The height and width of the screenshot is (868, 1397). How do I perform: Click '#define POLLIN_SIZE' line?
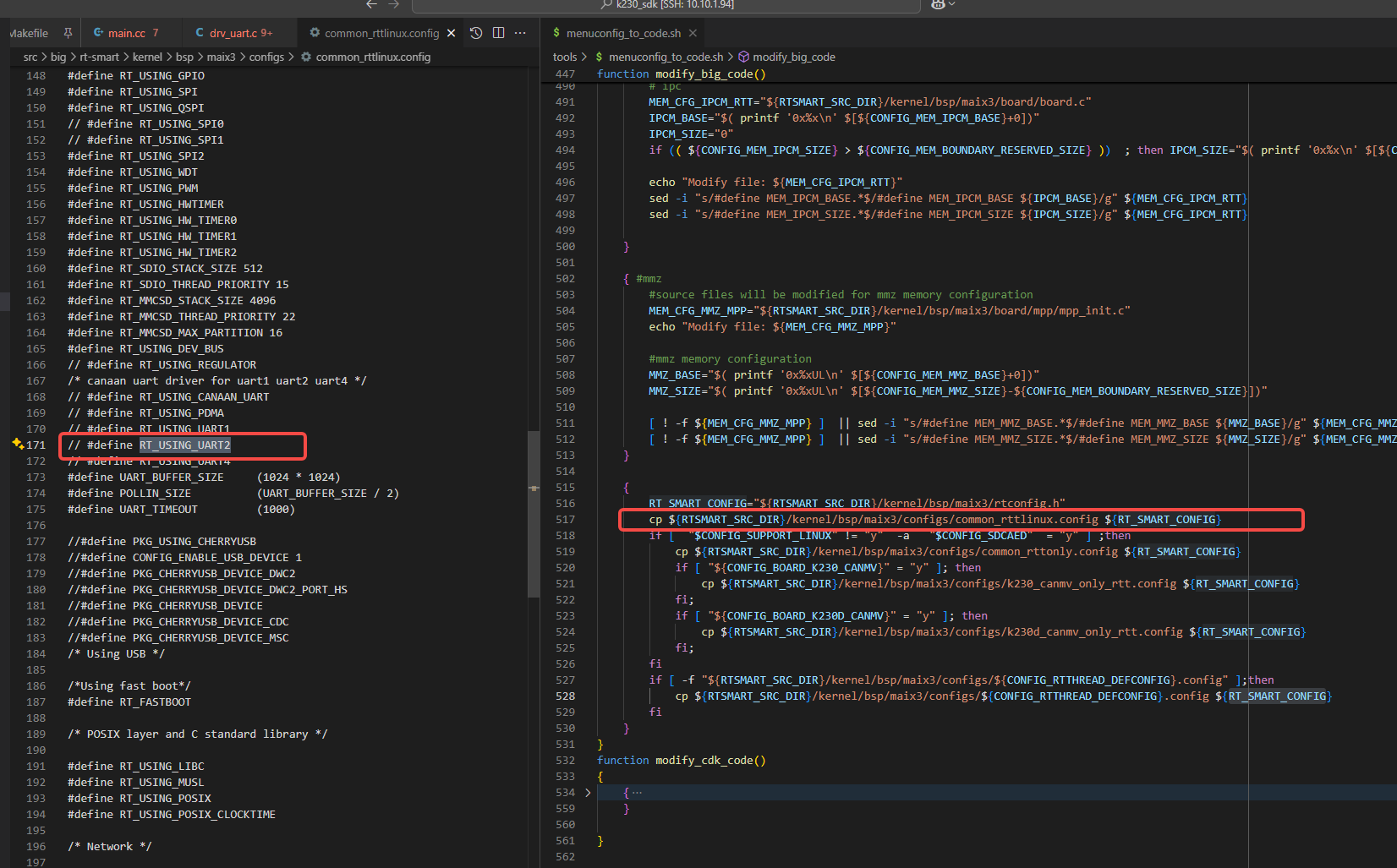pyautogui.click(x=233, y=493)
